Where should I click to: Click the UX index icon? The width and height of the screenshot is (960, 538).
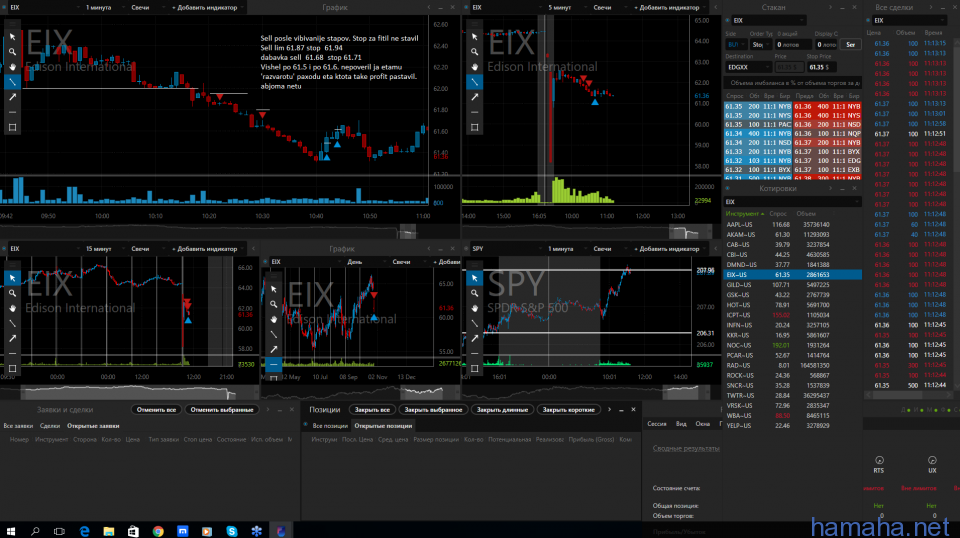pyautogui.click(x=932, y=460)
